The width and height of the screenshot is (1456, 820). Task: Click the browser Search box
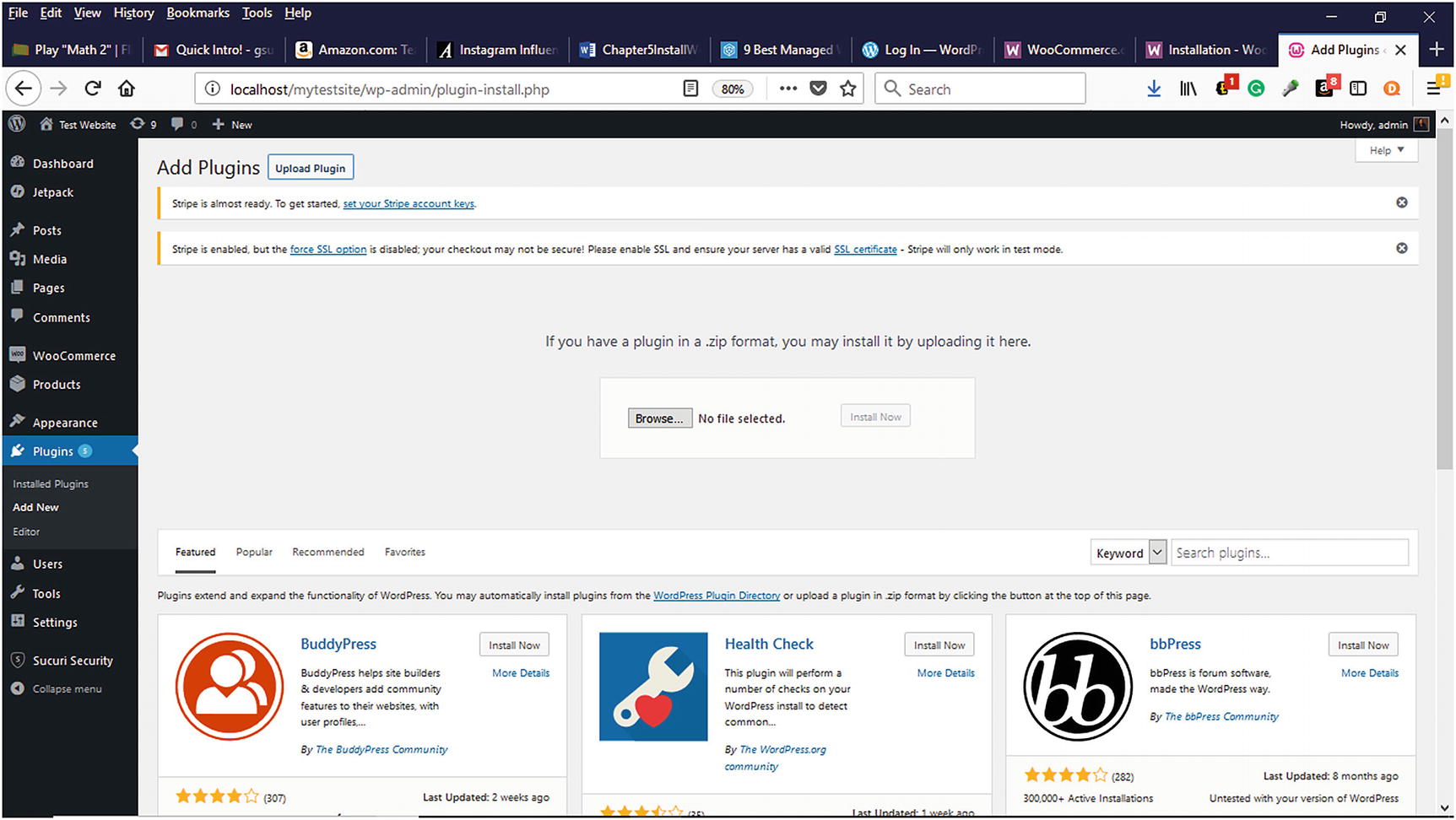980,89
